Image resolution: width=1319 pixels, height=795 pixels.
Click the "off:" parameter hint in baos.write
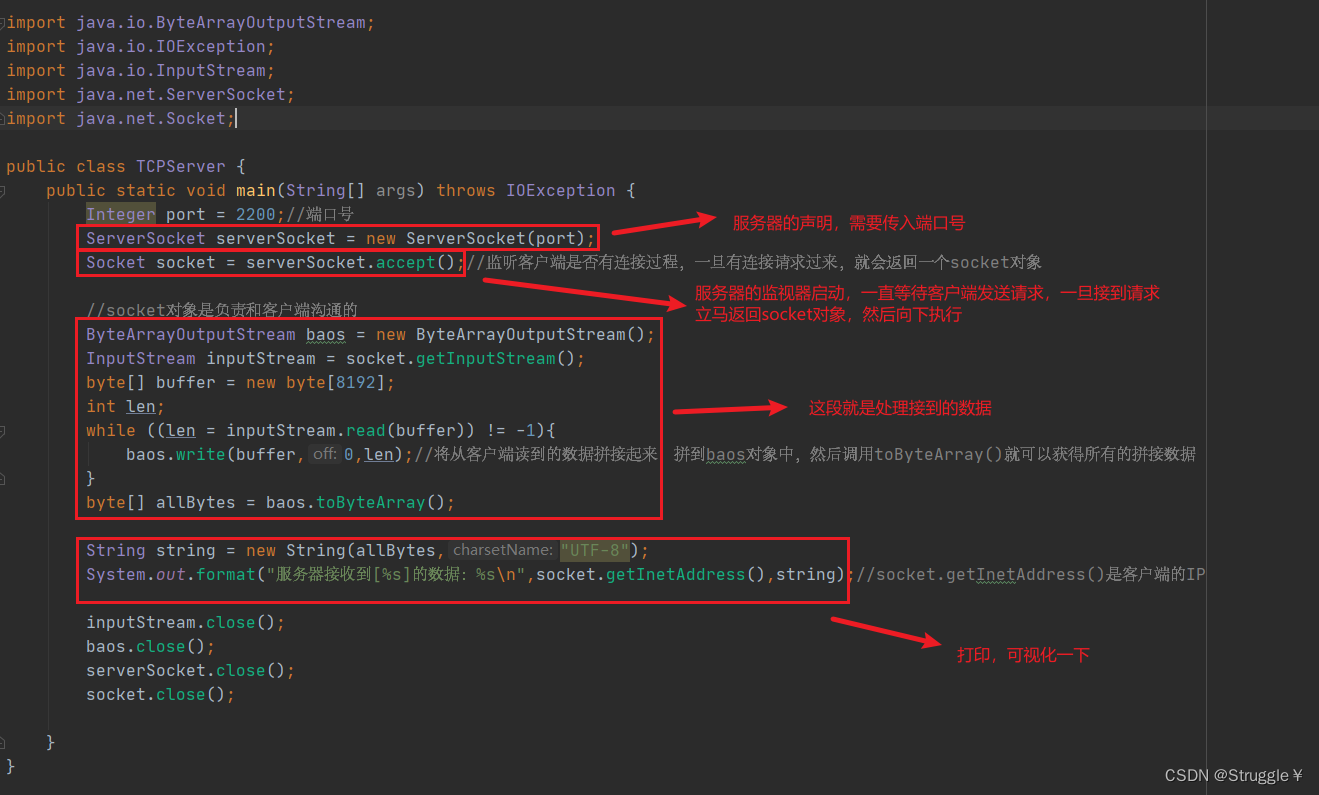[x=326, y=454]
